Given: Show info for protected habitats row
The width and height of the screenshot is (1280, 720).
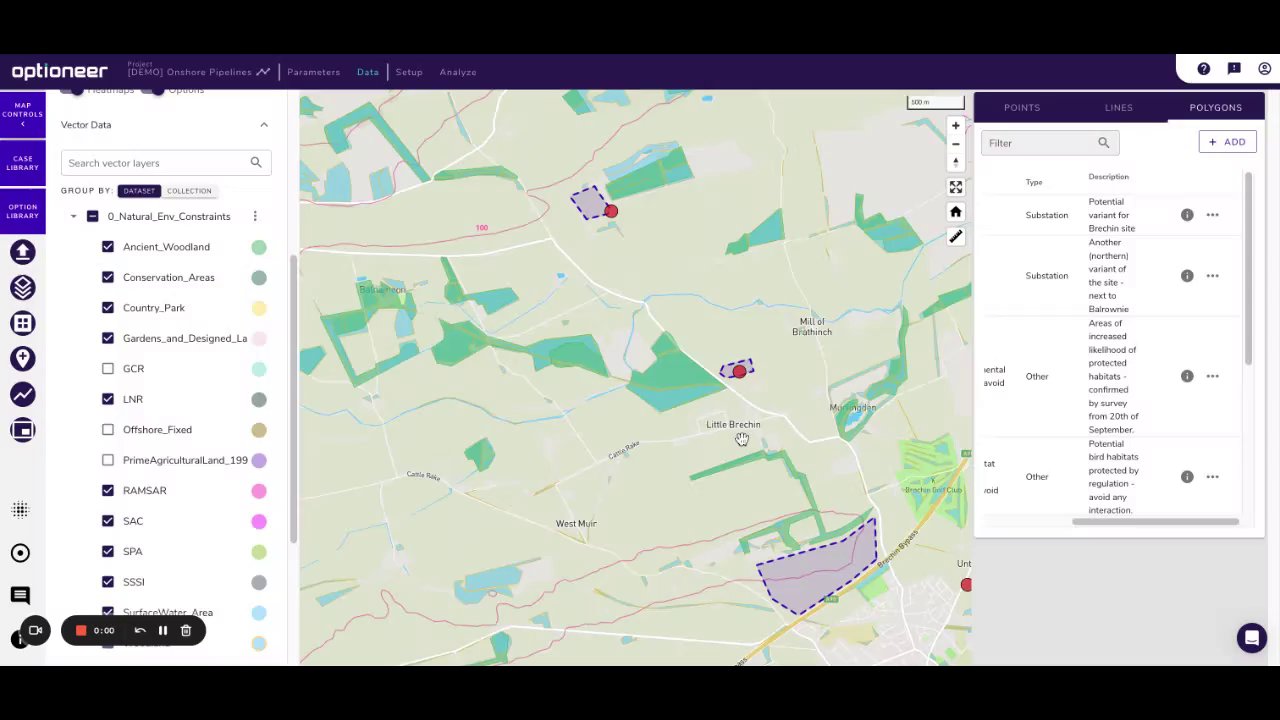Looking at the screenshot, I should click(x=1187, y=376).
